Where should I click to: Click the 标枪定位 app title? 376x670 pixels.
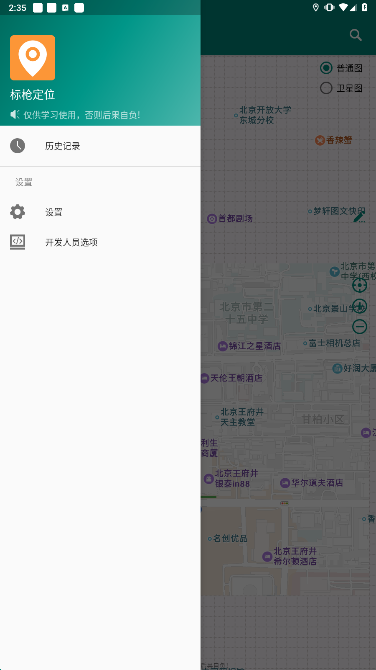click(x=32, y=95)
